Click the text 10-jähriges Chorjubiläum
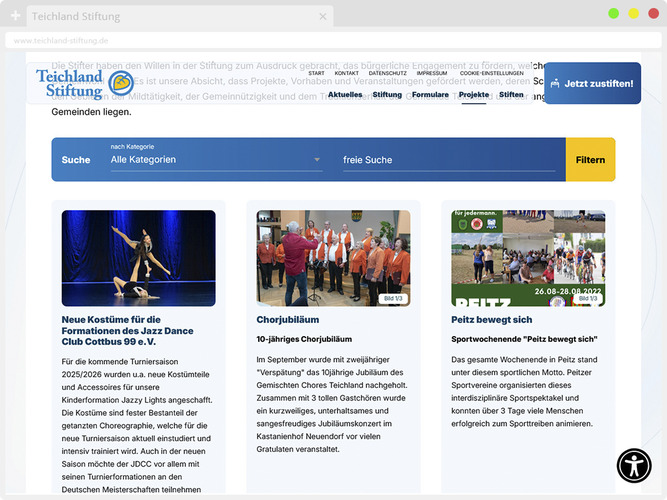Image resolution: width=667 pixels, height=500 pixels. [304, 339]
